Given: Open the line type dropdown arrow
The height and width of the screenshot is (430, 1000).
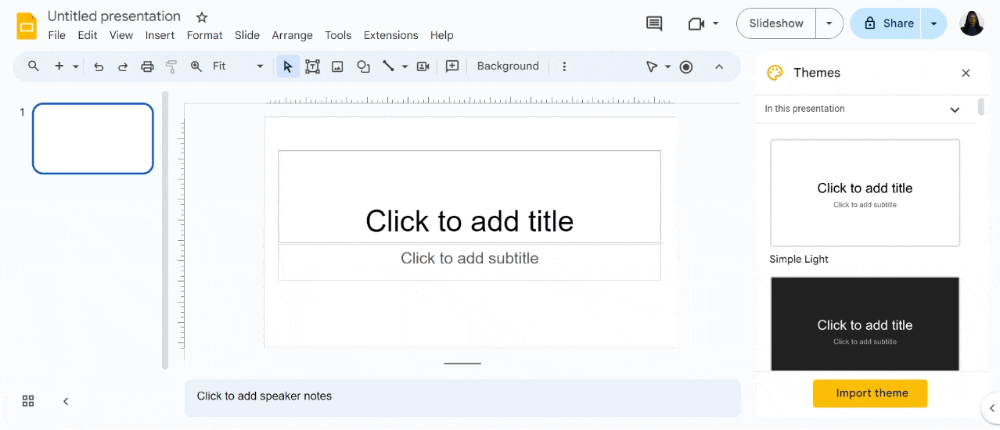Looking at the screenshot, I should 404,66.
